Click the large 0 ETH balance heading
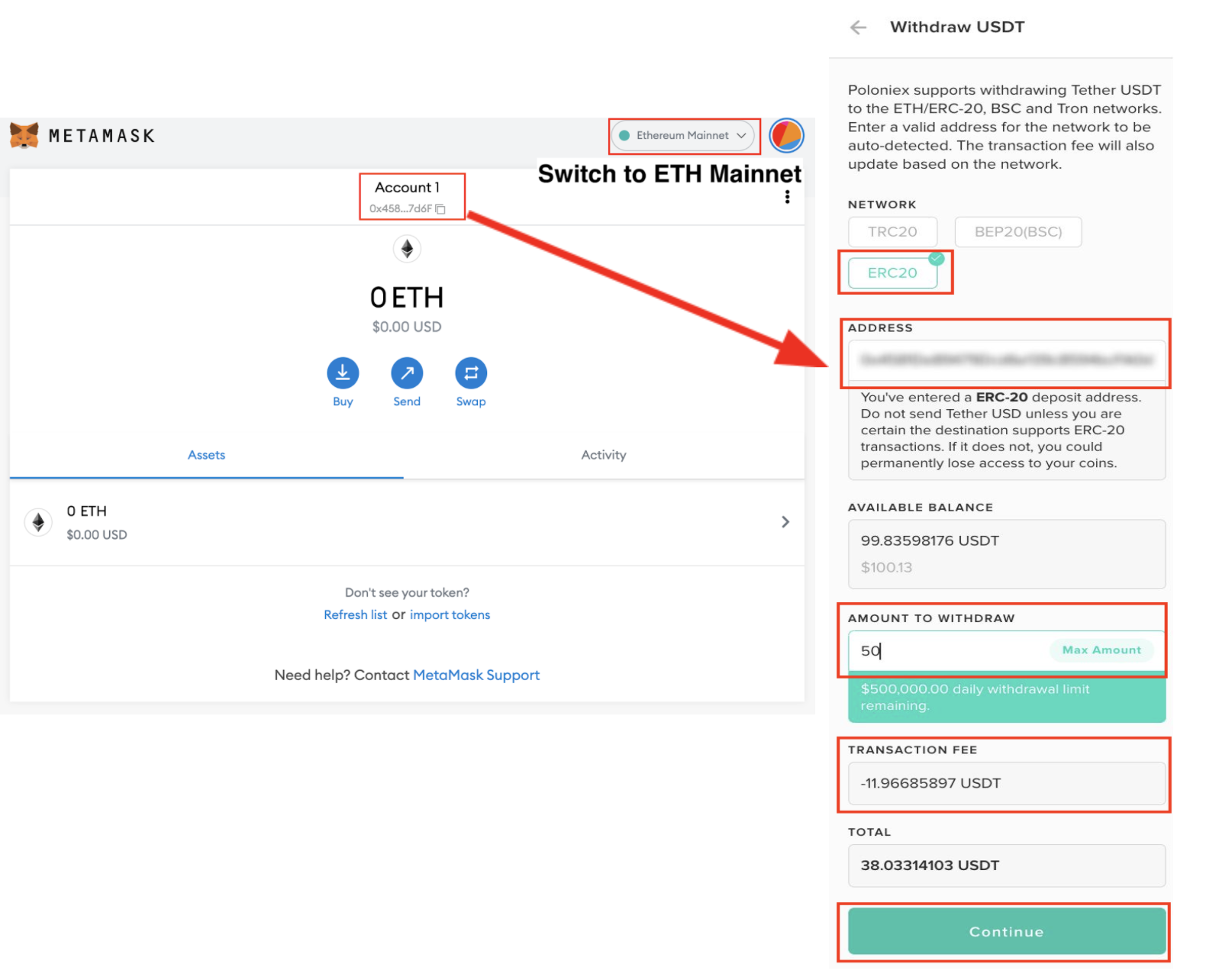 (x=407, y=298)
